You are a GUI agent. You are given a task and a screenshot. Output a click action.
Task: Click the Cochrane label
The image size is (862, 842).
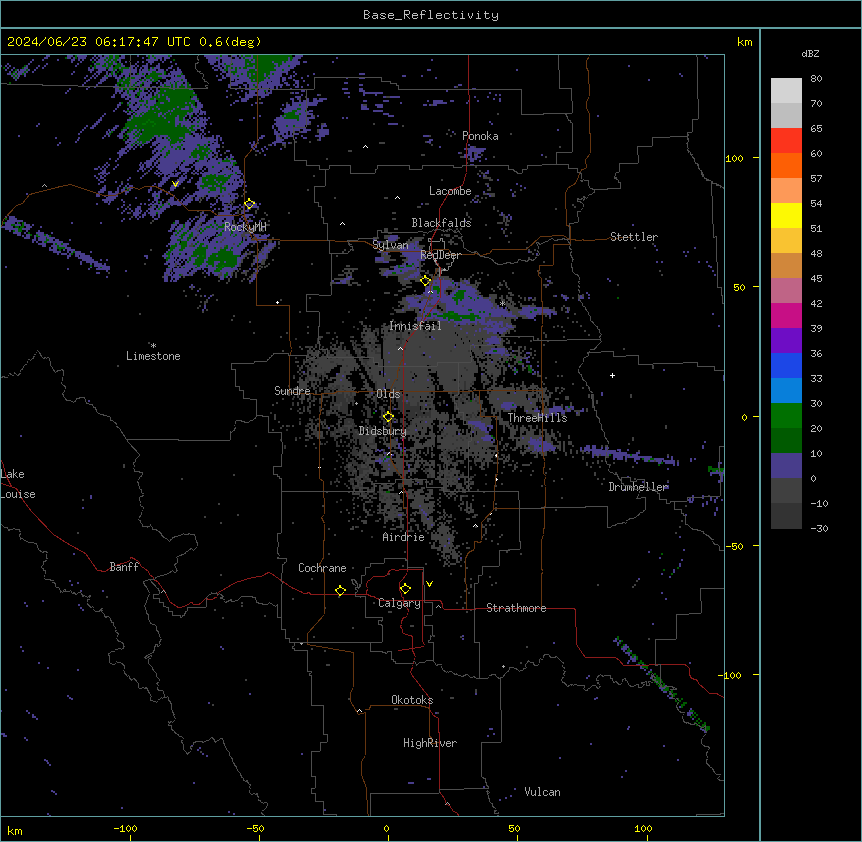(x=322, y=568)
